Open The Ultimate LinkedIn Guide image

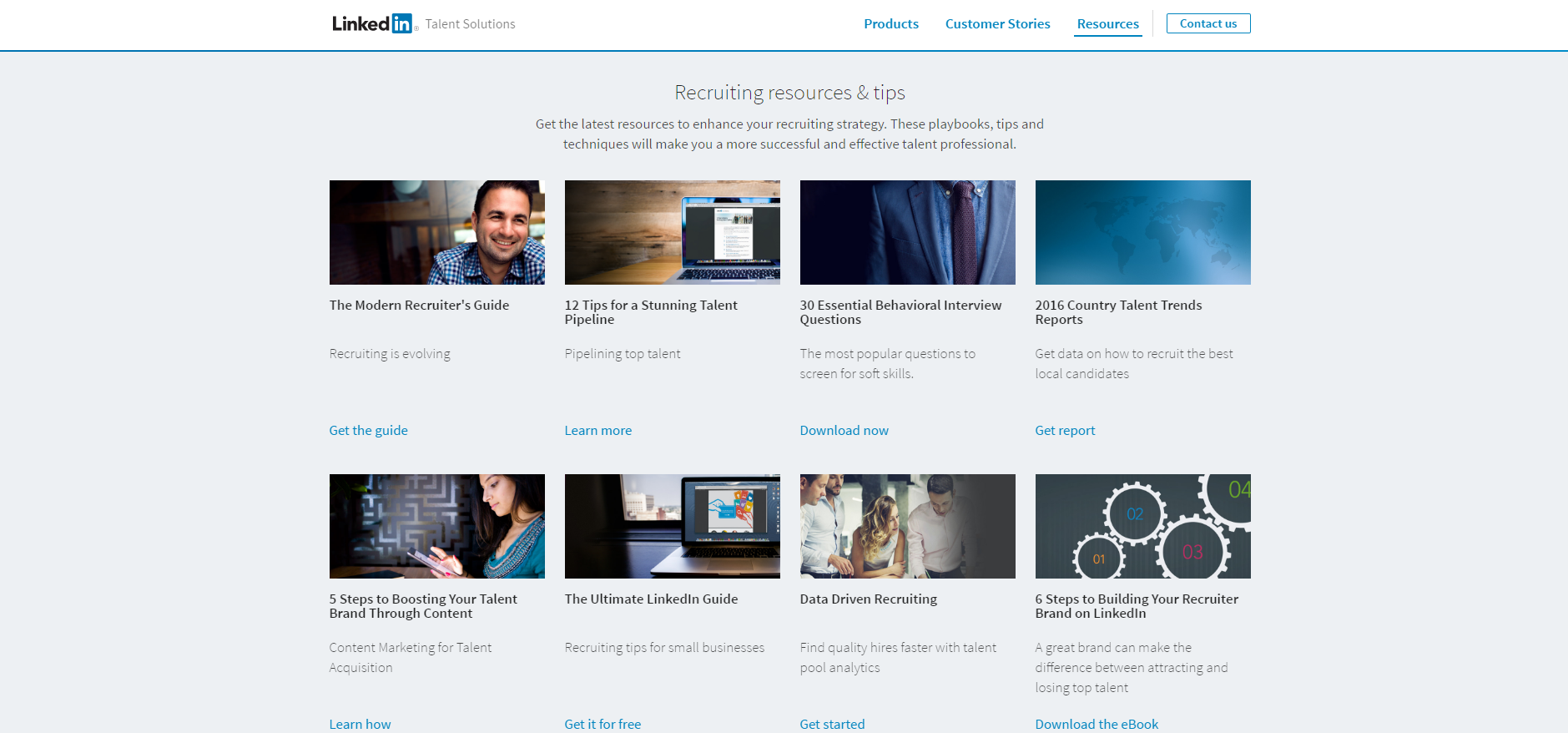point(673,526)
